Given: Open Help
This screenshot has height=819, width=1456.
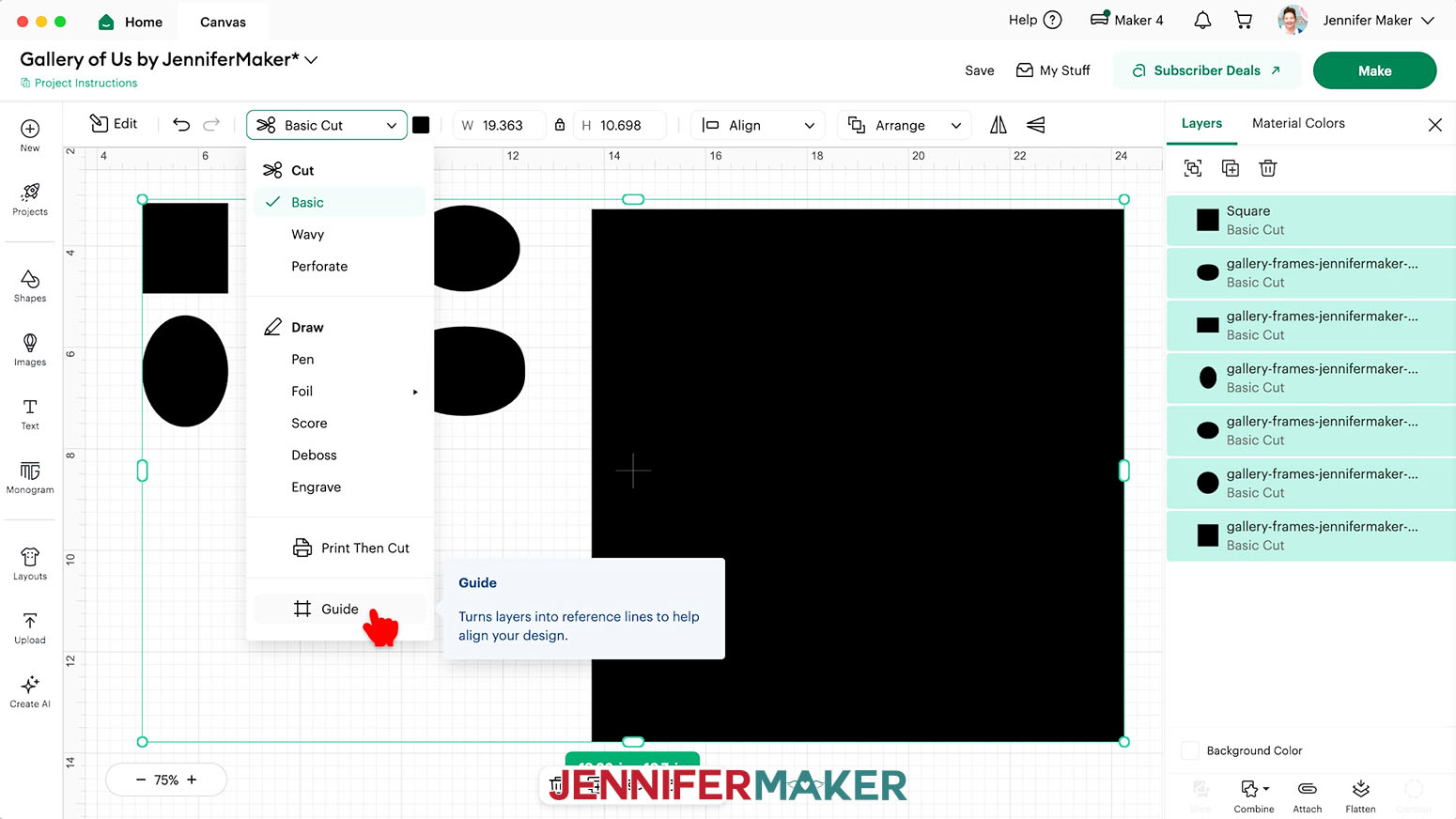Looking at the screenshot, I should 1034,20.
